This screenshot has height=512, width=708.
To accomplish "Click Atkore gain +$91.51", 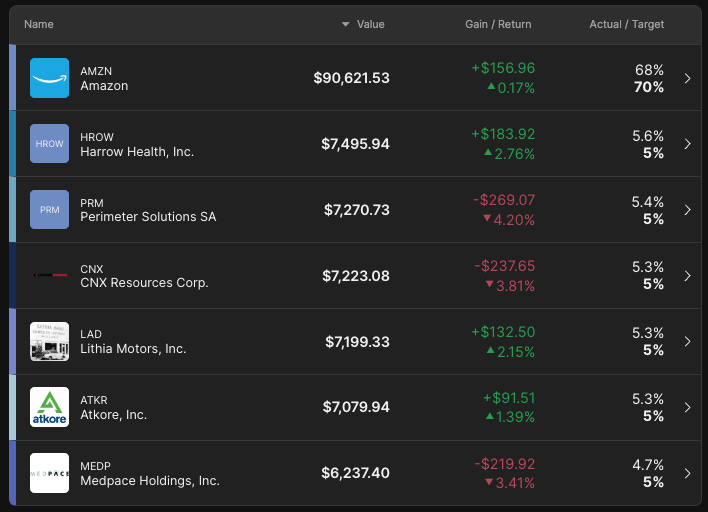I will [x=509, y=398].
